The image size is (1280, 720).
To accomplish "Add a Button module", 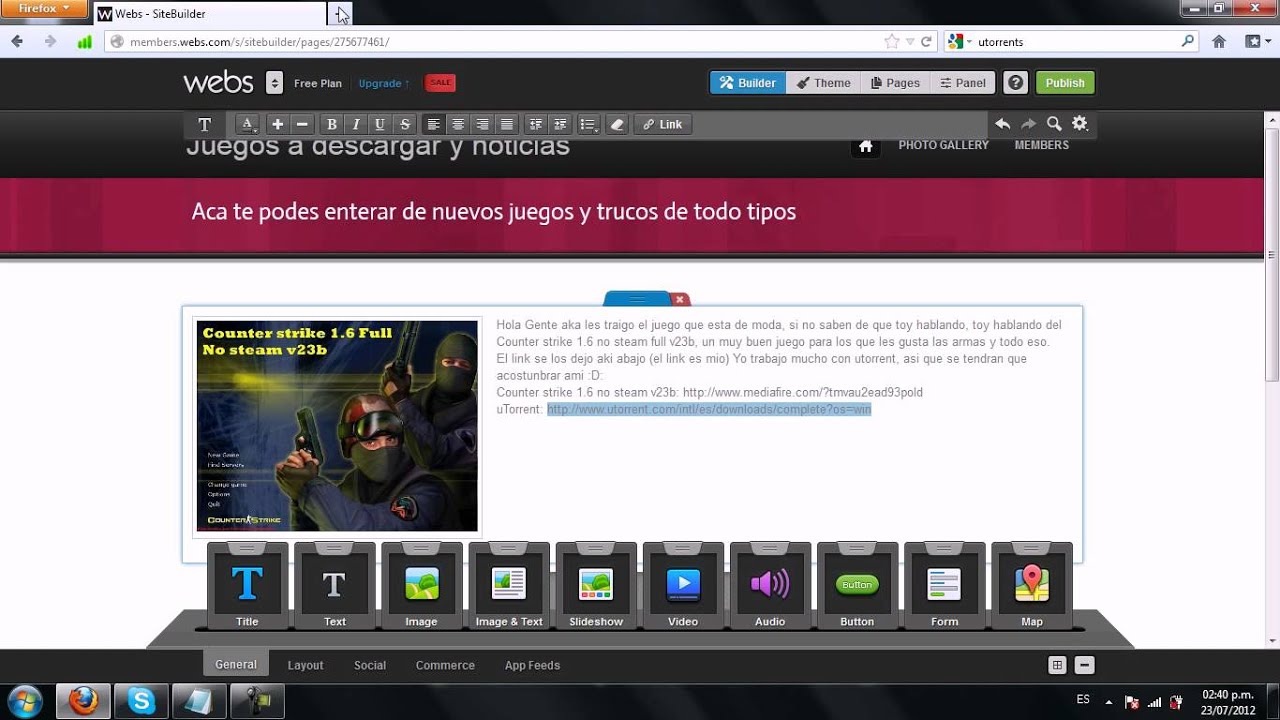I will point(857,585).
